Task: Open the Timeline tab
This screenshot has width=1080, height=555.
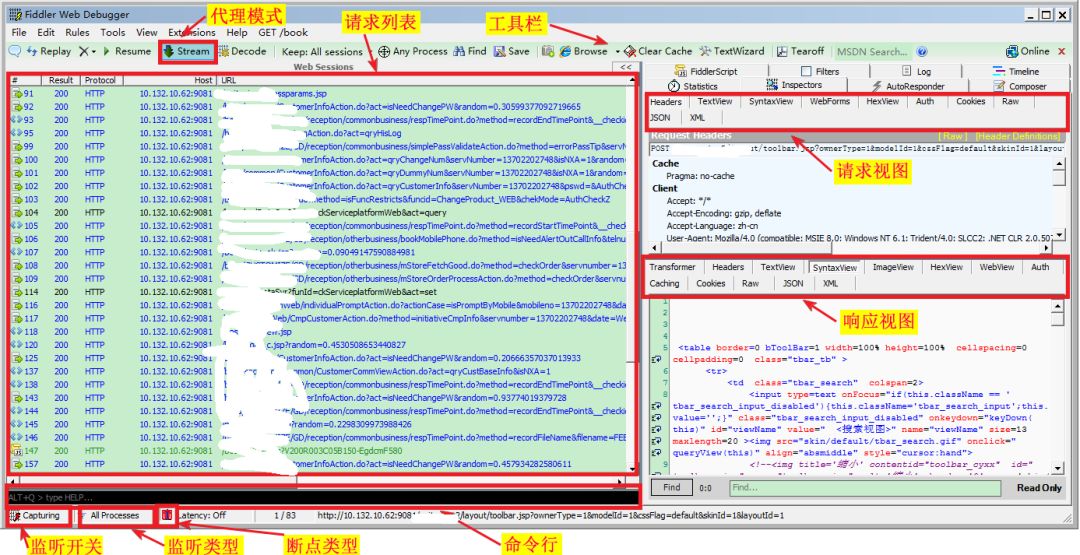Action: click(1017, 71)
